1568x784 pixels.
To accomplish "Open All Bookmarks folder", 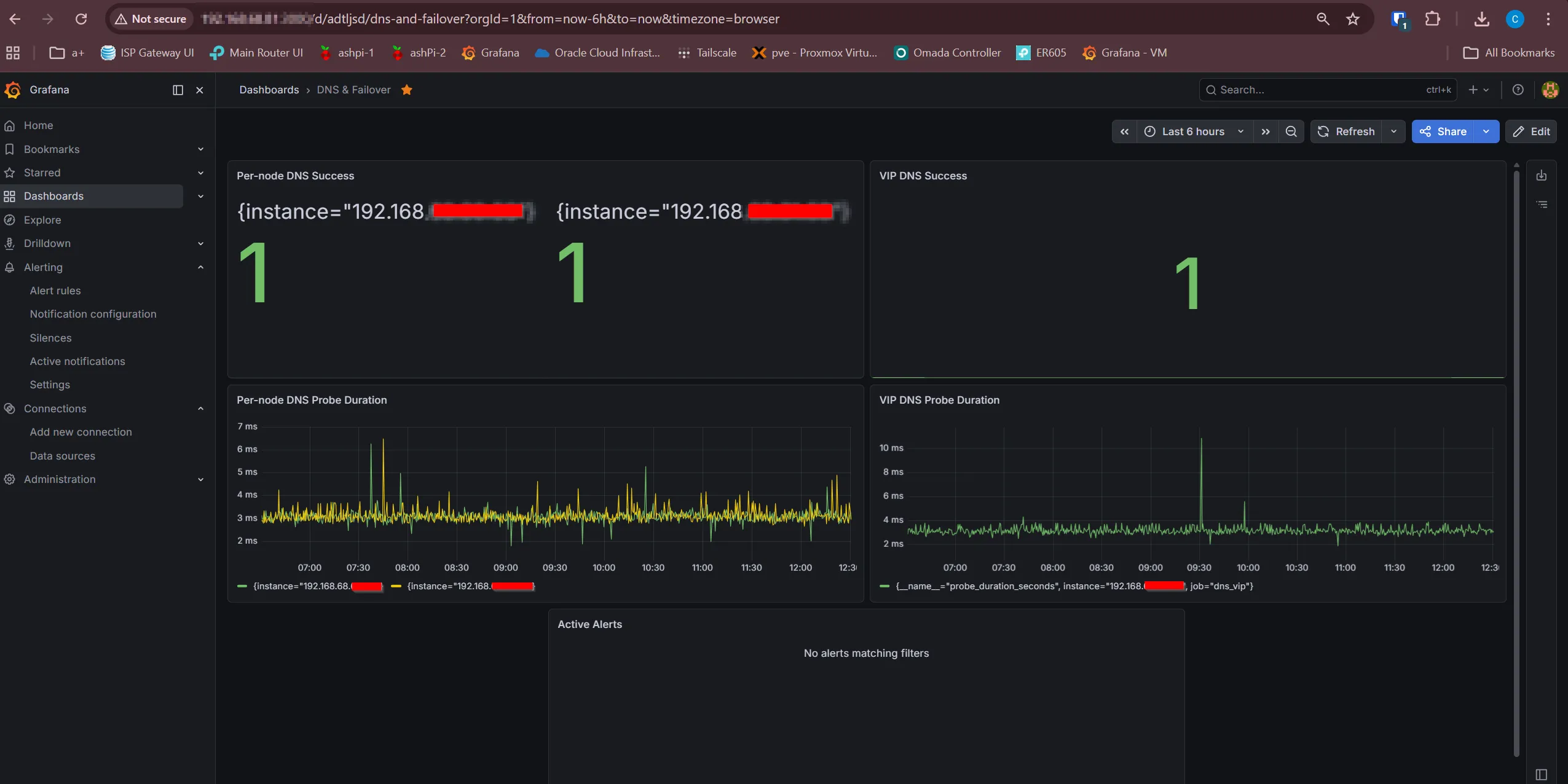I will pos(1509,53).
